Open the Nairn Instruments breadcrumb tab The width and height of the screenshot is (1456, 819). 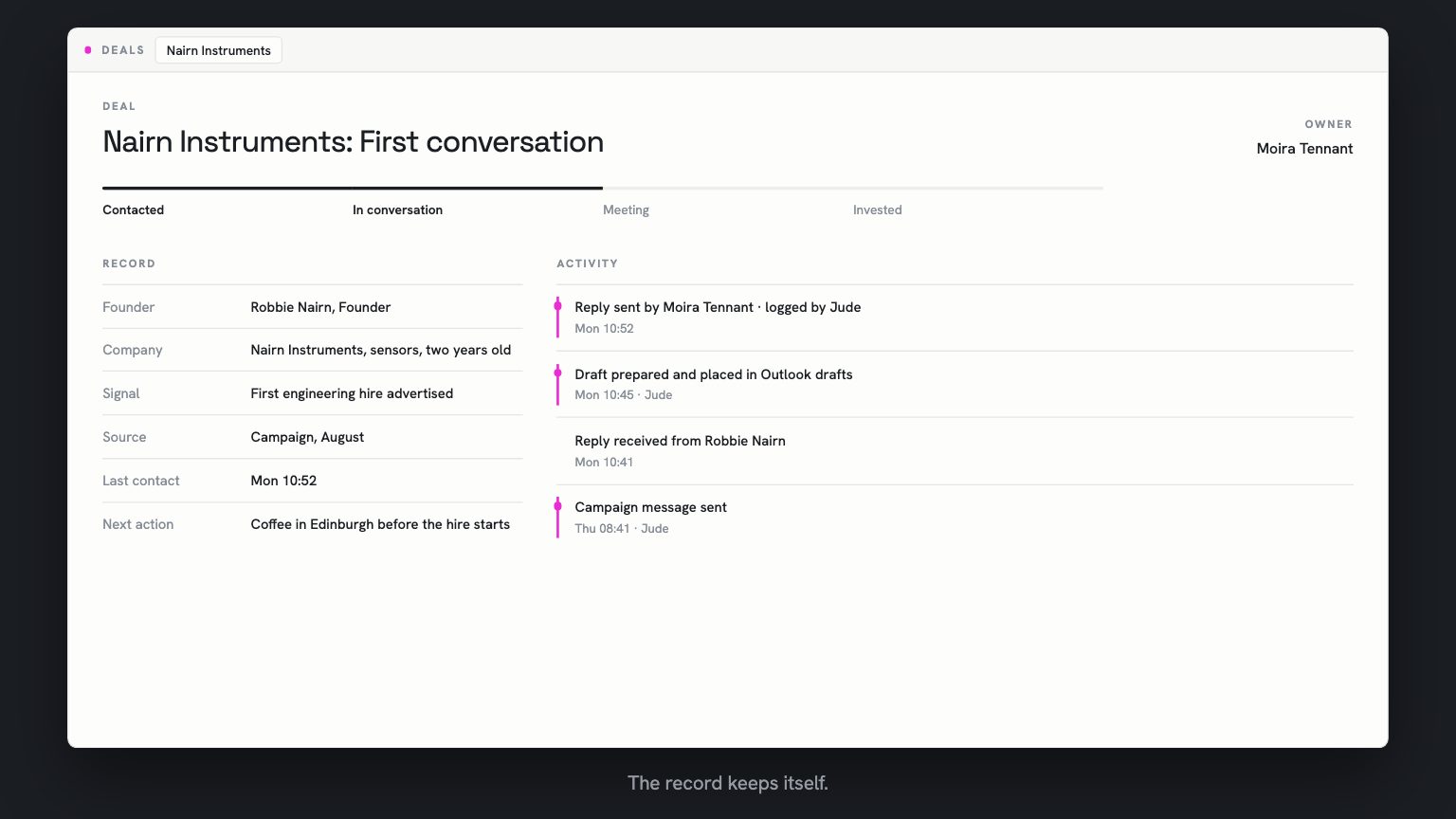pyautogui.click(x=218, y=50)
